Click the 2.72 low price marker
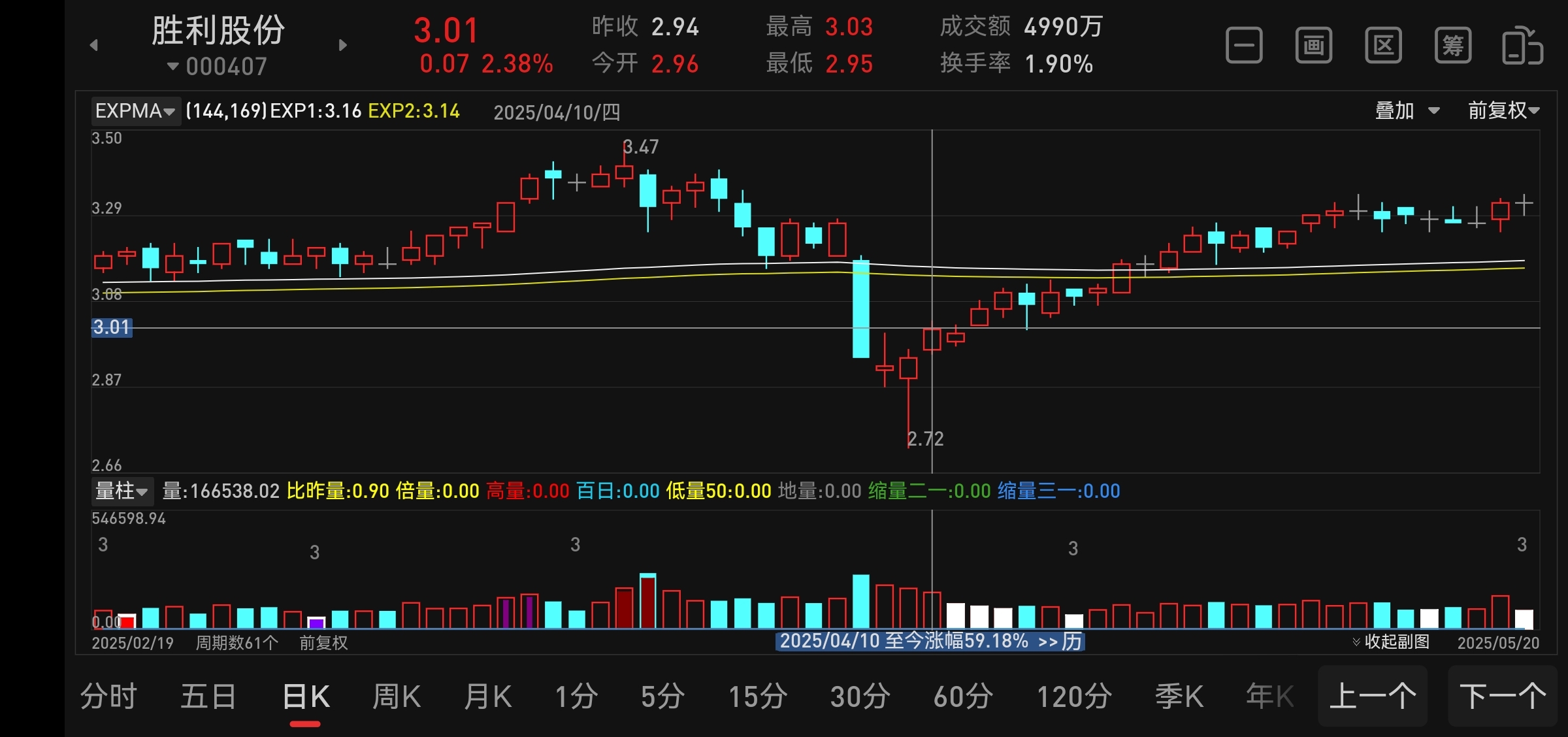 (x=926, y=439)
